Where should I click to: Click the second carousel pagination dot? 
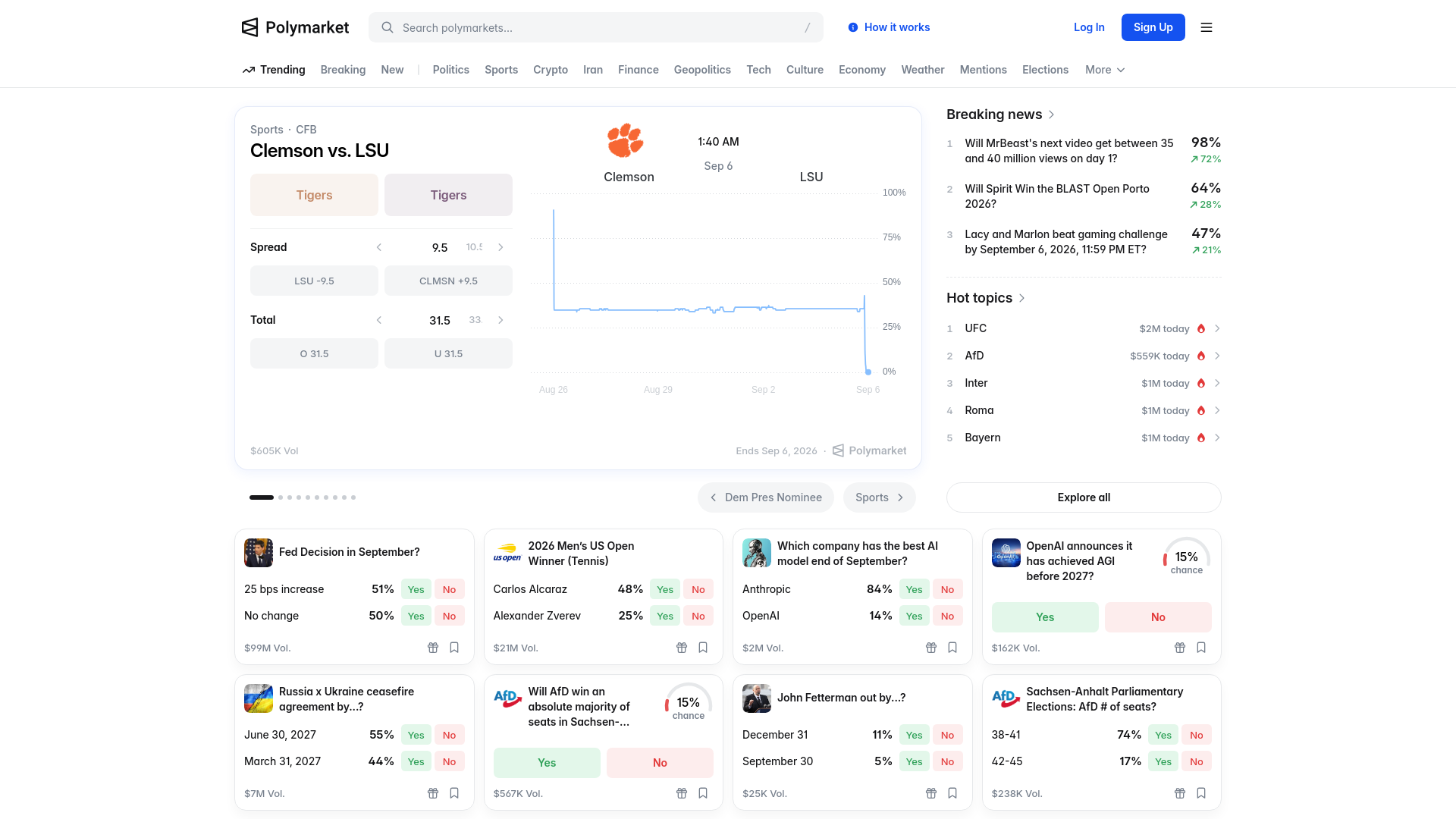(281, 497)
